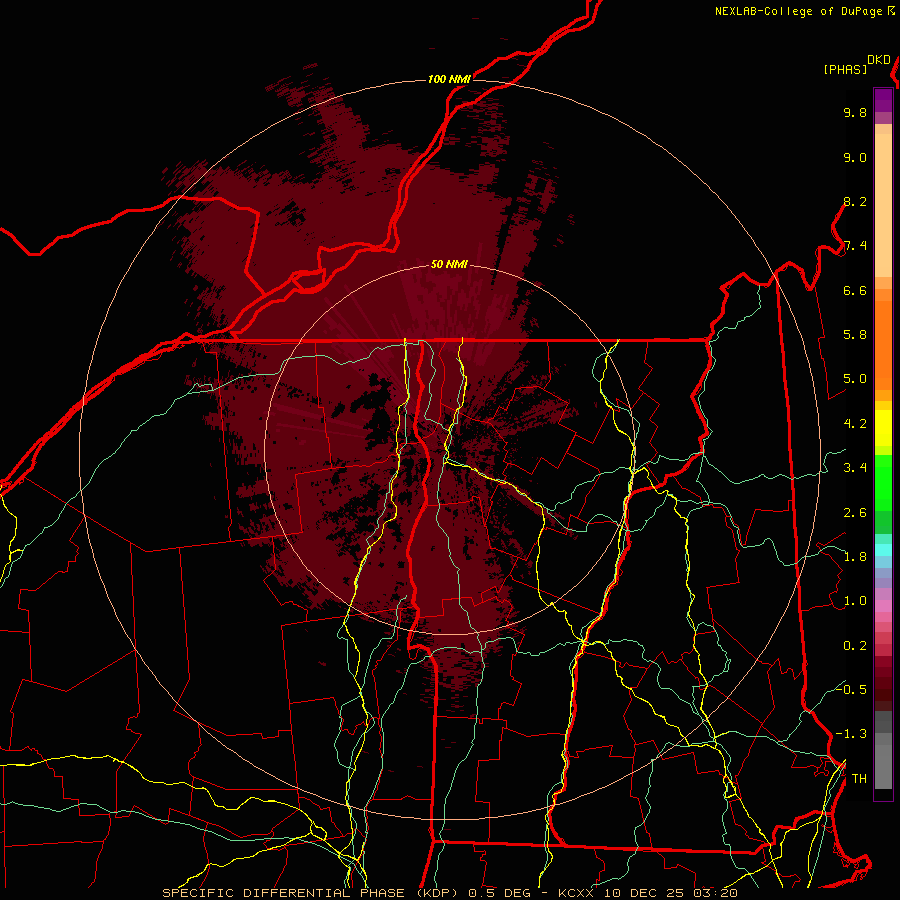Click the 3.4 scale value
Viewport: 900px width, 900px height.
(855, 468)
